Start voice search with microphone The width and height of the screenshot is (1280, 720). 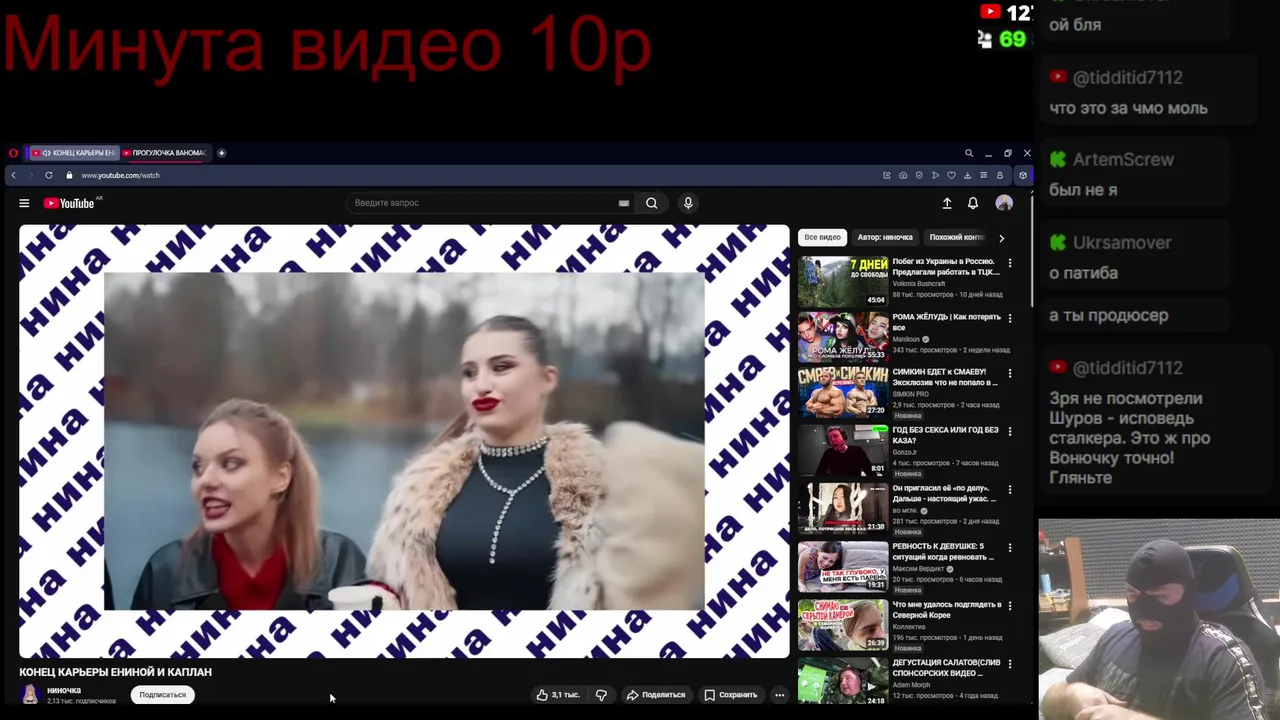(x=688, y=203)
